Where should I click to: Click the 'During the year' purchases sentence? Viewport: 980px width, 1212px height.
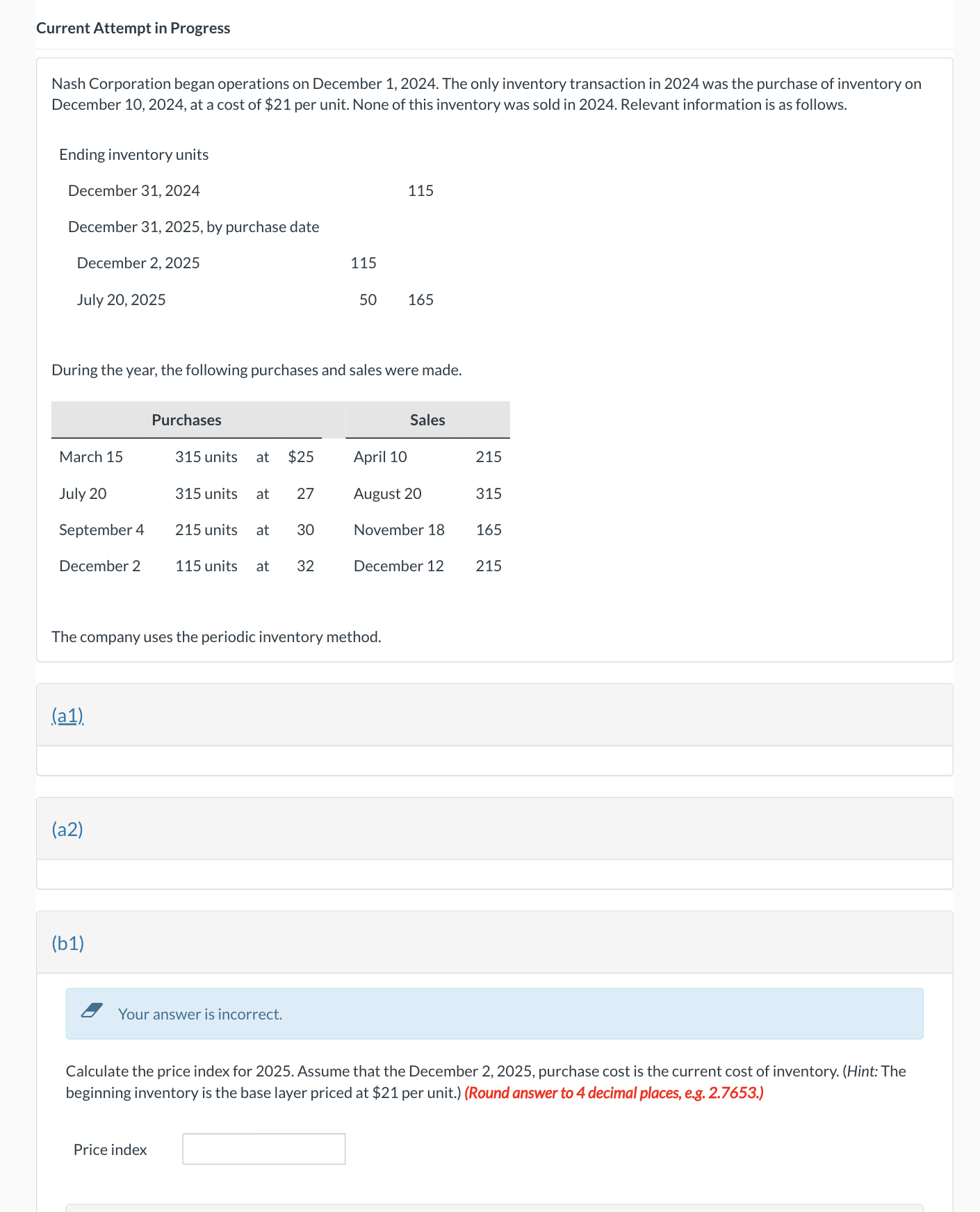256,370
